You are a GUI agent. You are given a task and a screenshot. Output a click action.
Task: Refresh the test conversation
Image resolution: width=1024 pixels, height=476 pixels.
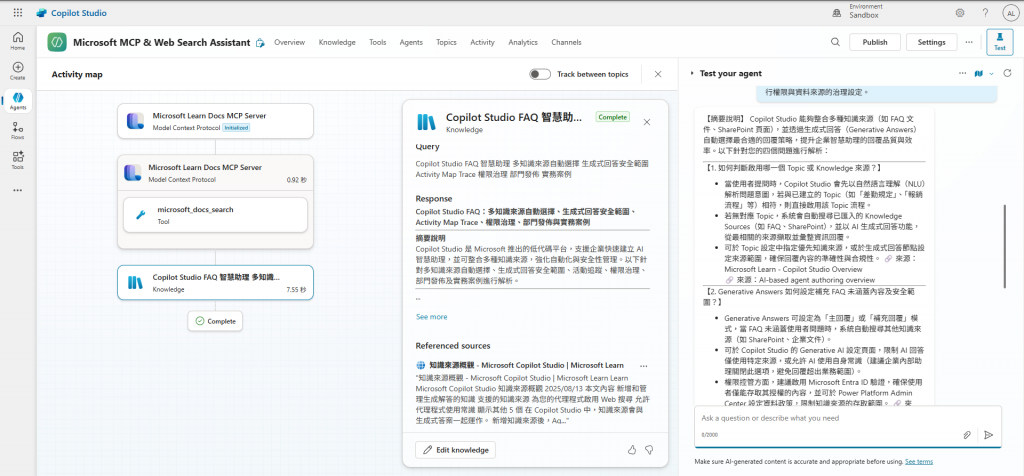coord(1007,73)
